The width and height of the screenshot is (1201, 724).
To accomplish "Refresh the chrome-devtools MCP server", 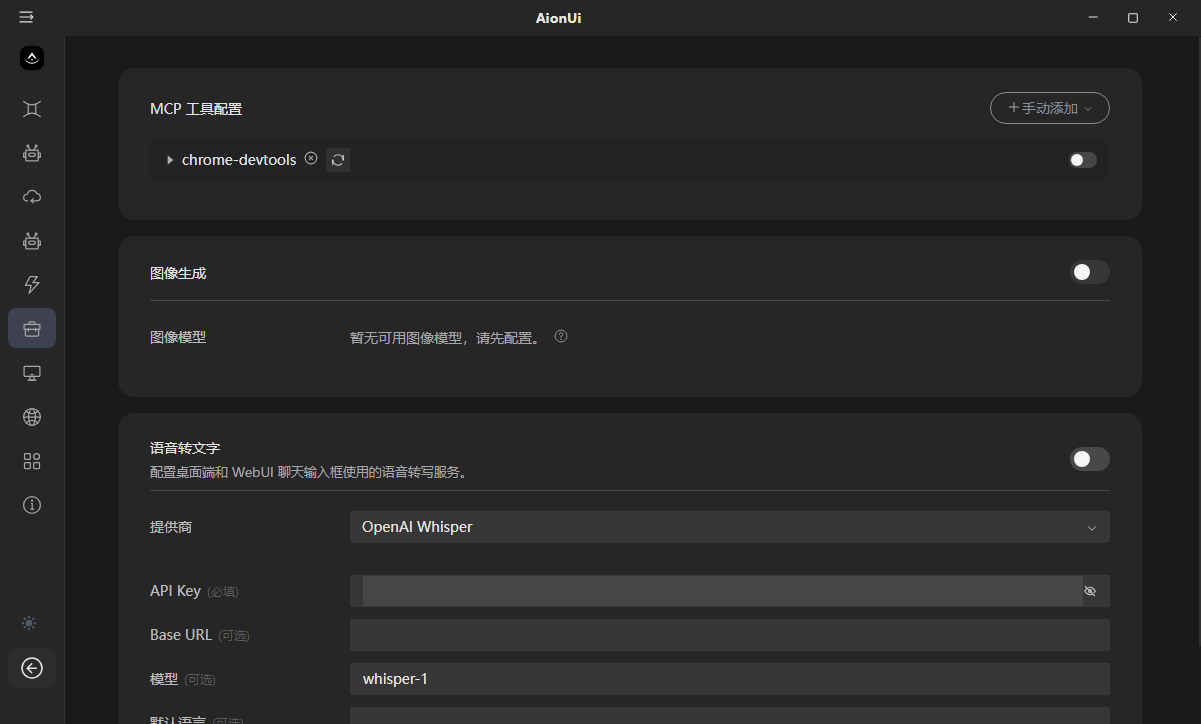I will click(x=338, y=160).
